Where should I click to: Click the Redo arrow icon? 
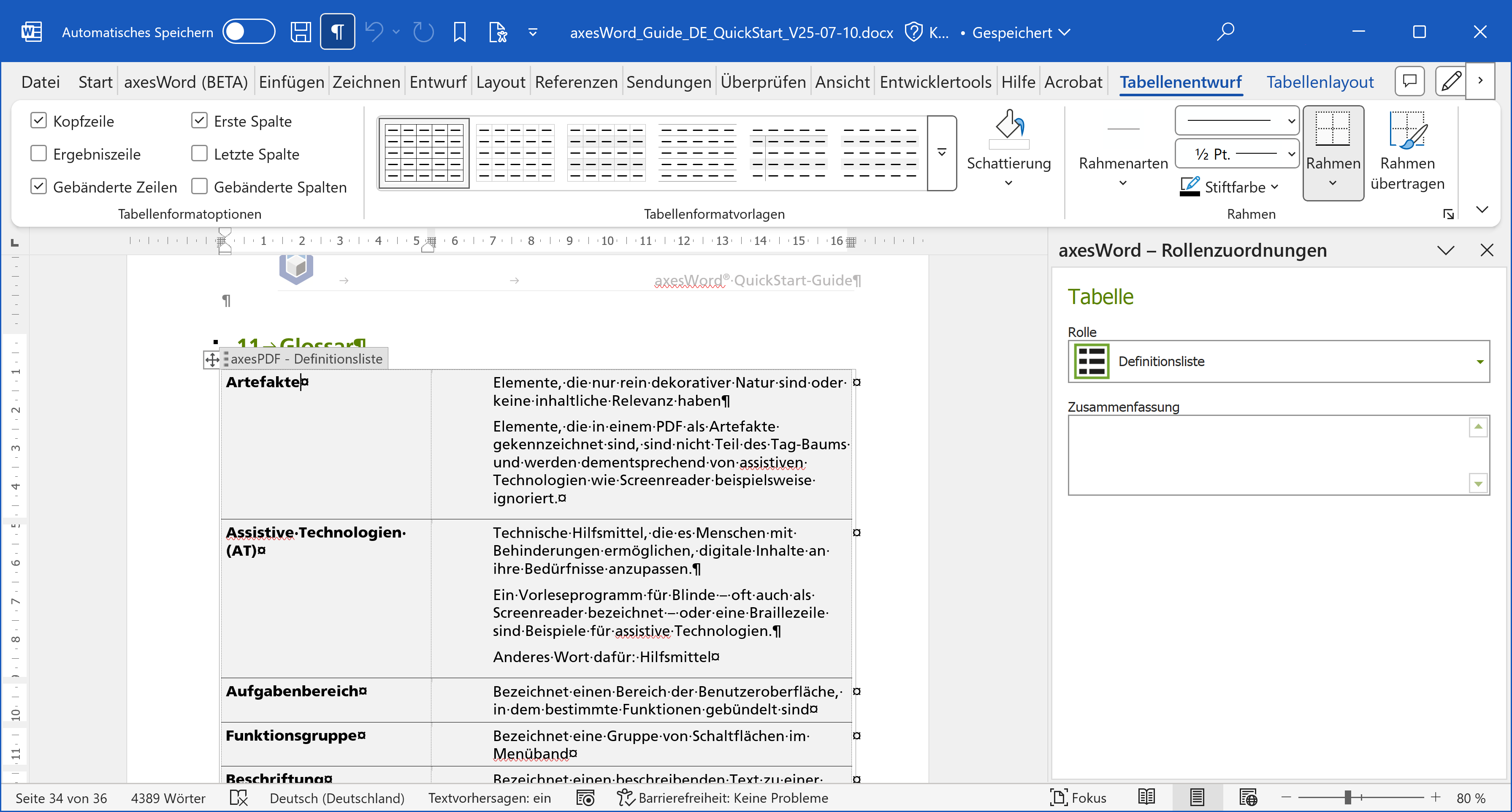[423, 32]
